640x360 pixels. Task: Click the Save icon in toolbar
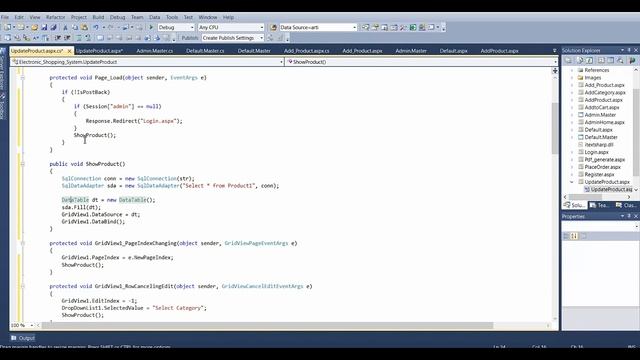click(44, 27)
